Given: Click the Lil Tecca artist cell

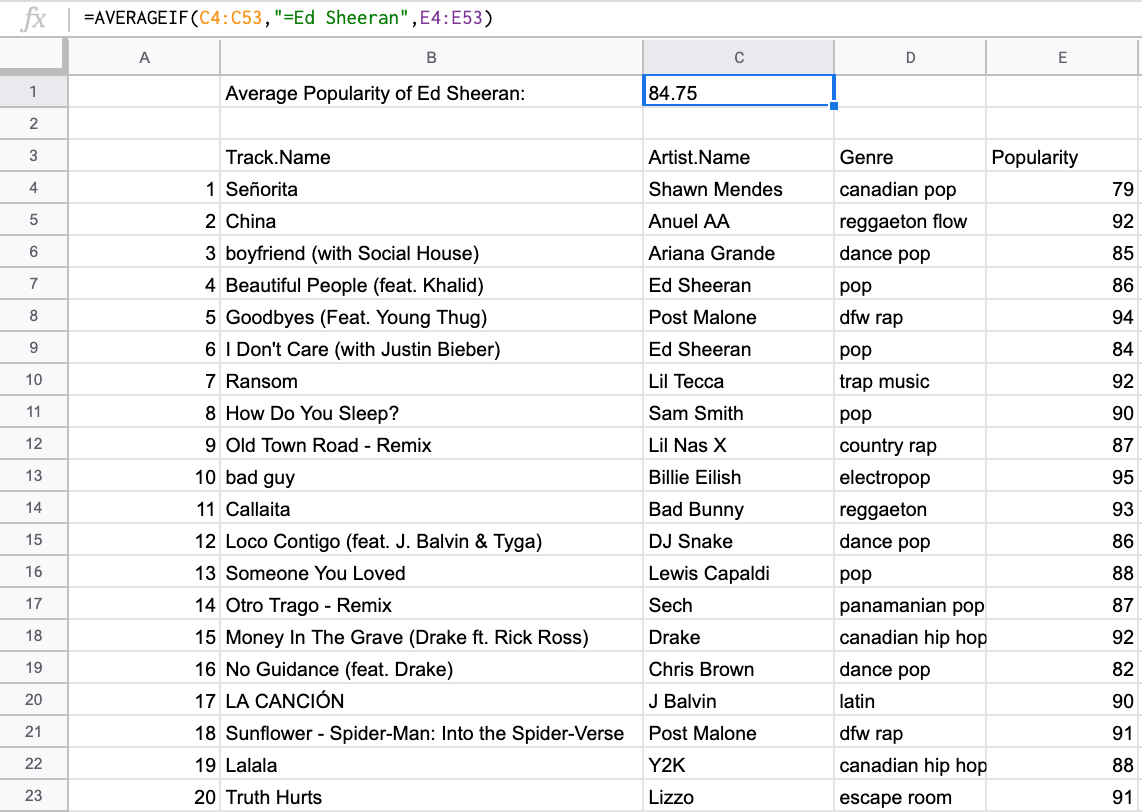Looking at the screenshot, I should point(739,380).
